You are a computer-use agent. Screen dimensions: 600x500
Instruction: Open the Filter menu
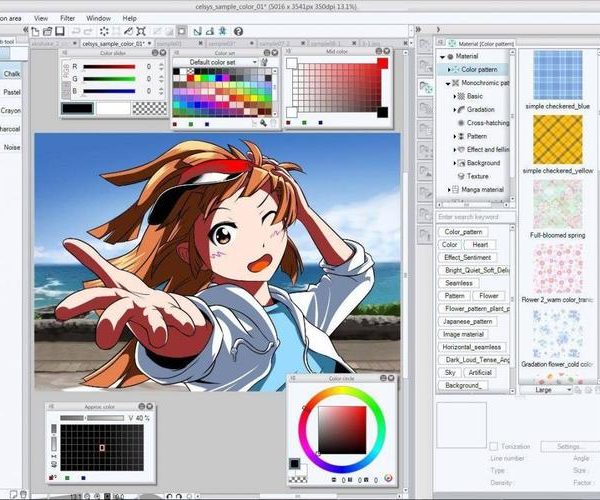point(67,18)
